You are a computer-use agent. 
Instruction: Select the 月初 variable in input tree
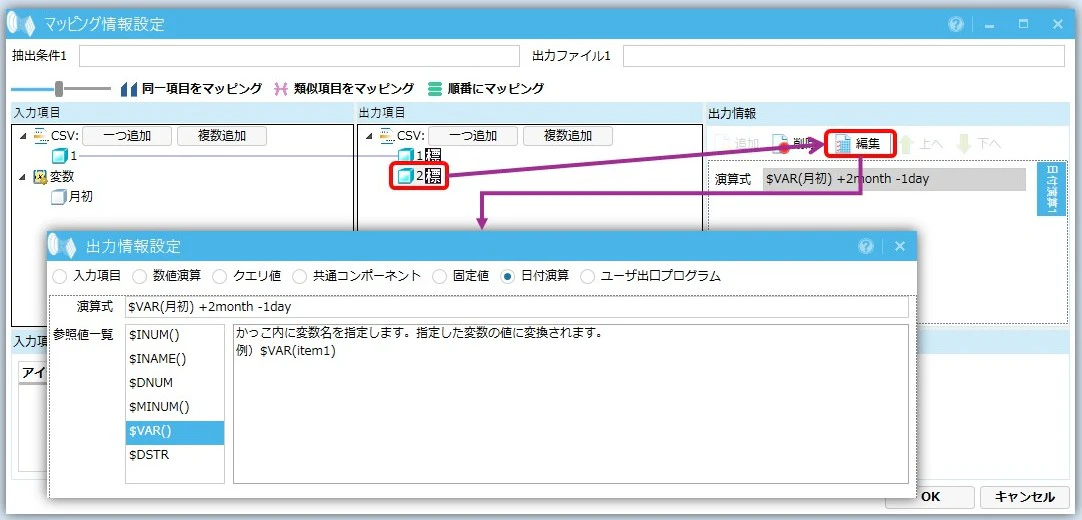coord(72,197)
